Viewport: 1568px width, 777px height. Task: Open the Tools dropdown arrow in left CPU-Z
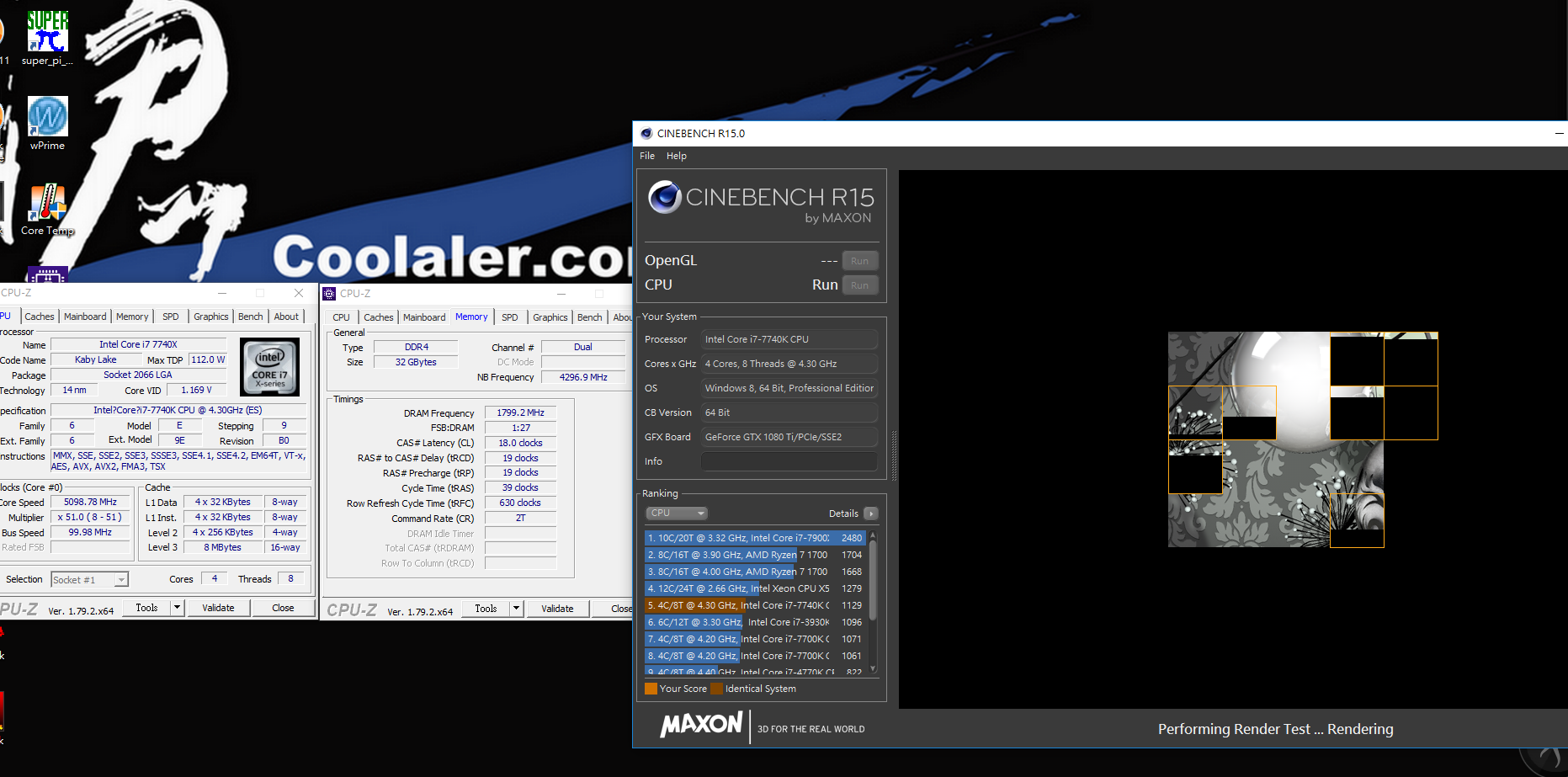(178, 608)
